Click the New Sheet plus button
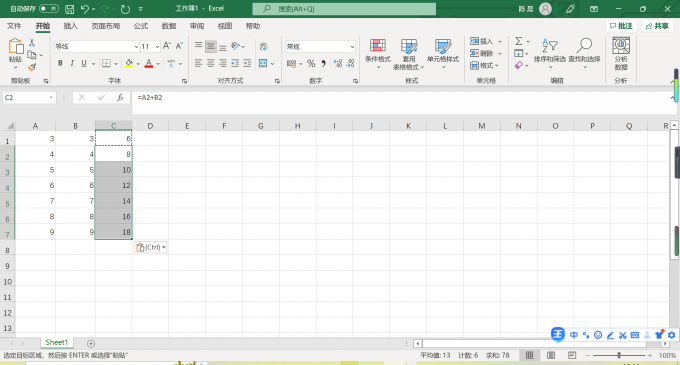Screen dimensions: 680x365 coord(91,343)
